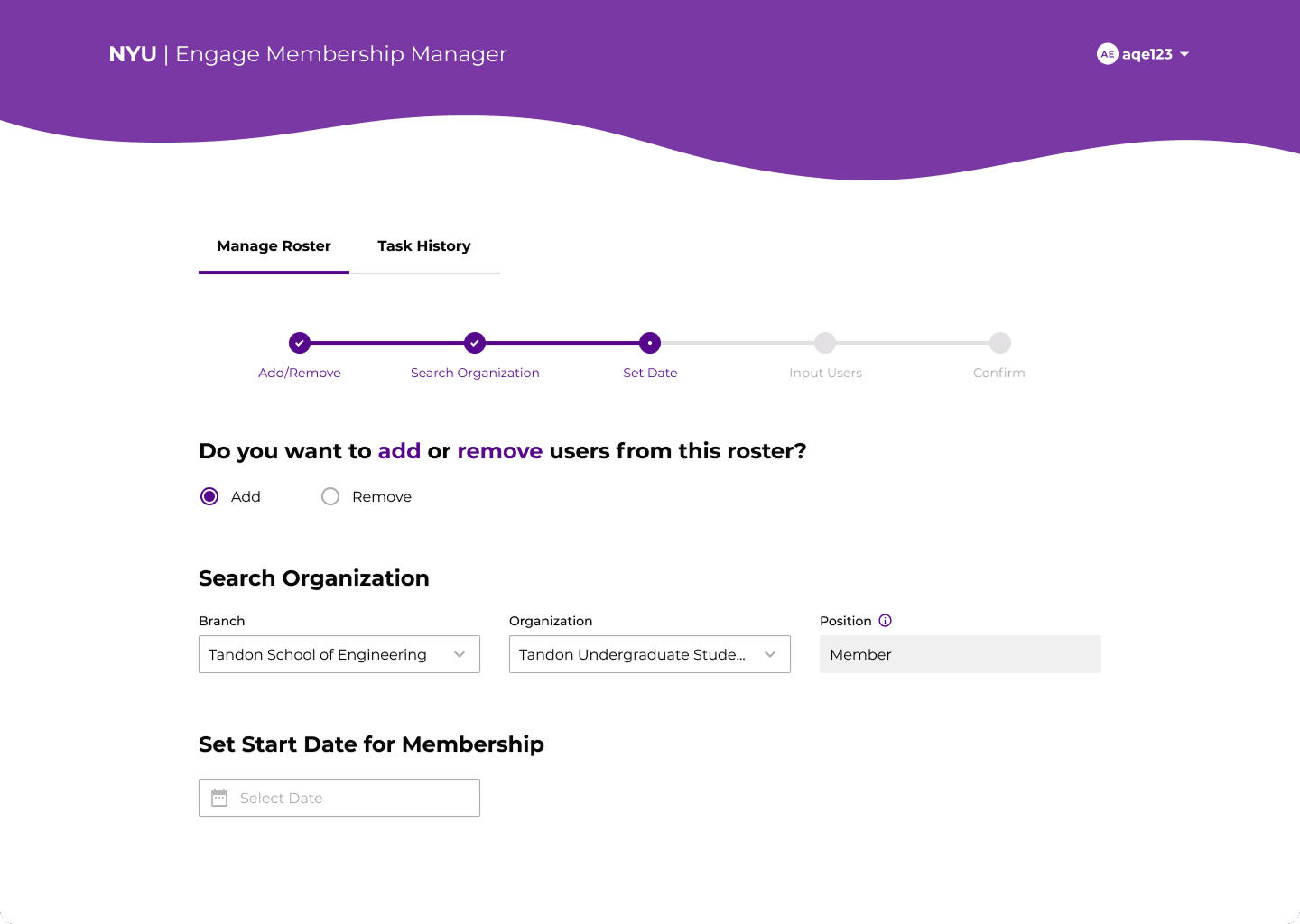The image size is (1300, 924).
Task: Open the aqe123 account menu chevron
Action: (1186, 54)
